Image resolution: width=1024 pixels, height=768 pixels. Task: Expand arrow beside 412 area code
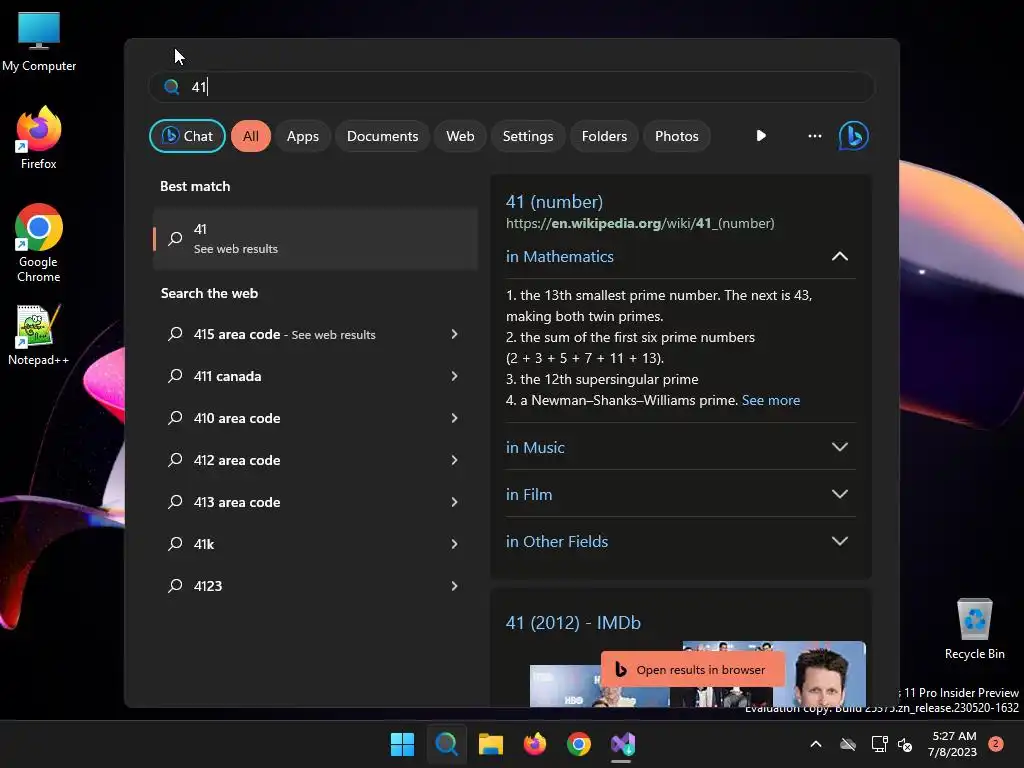point(455,460)
